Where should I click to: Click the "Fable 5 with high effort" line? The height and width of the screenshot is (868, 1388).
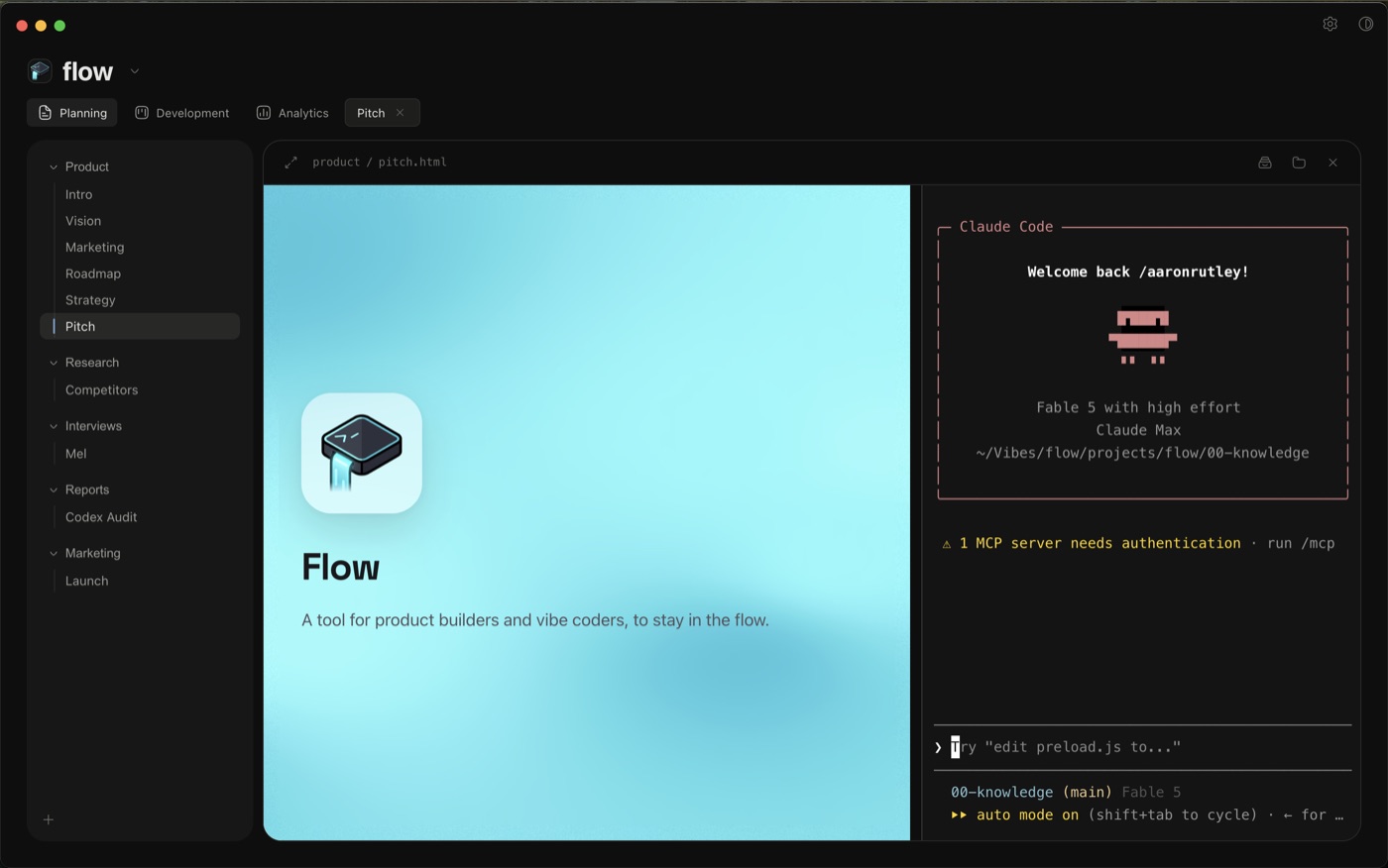pos(1138,407)
